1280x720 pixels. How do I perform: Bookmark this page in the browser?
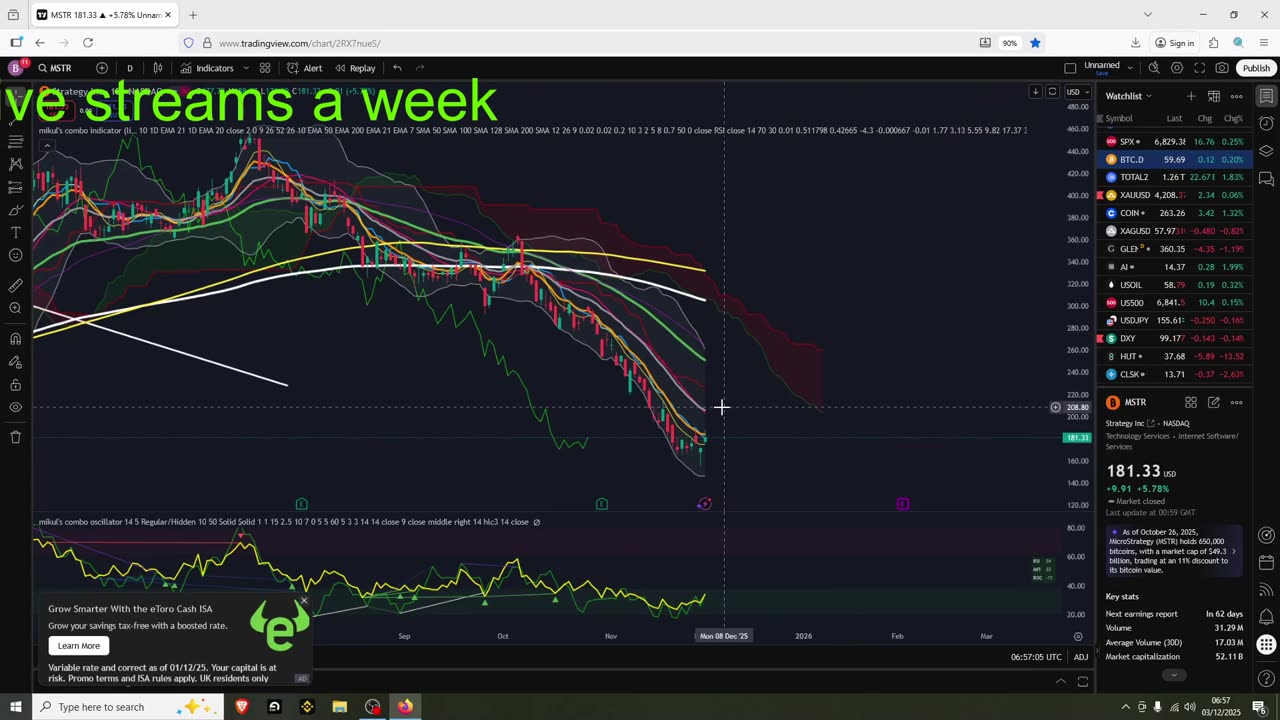tap(1035, 43)
